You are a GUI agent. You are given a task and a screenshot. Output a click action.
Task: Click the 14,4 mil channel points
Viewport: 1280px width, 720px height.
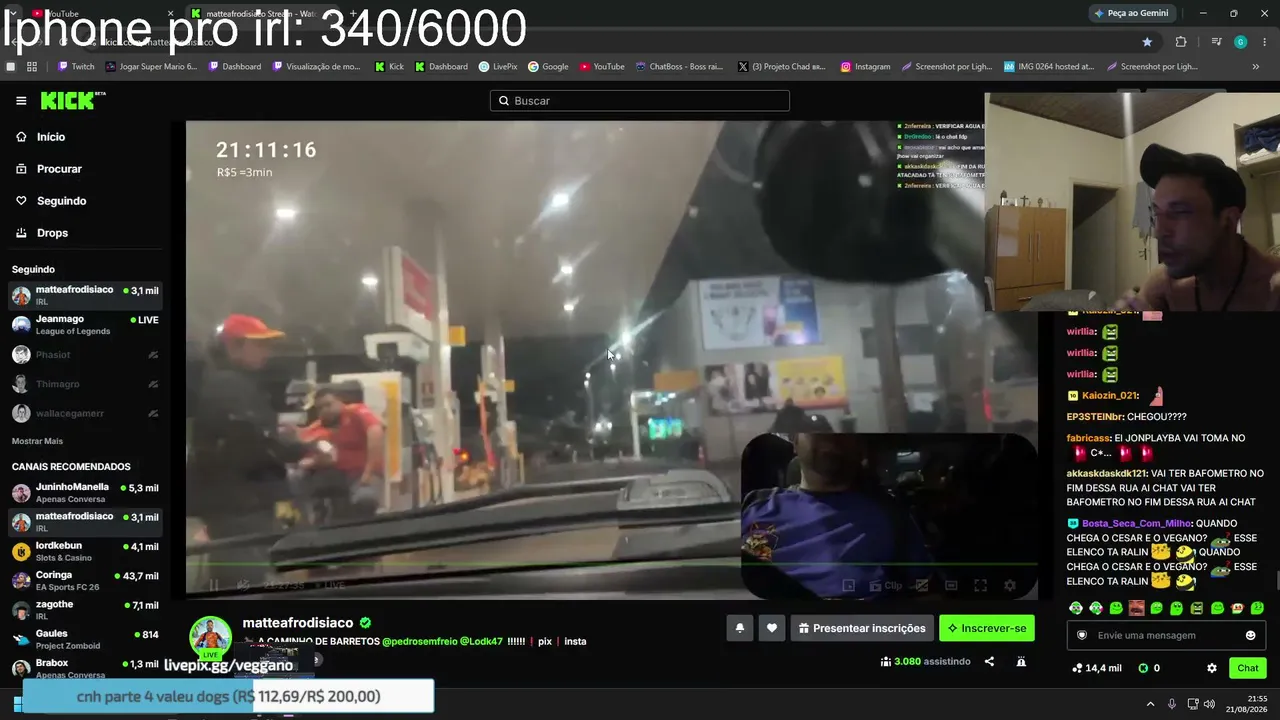(x=1096, y=668)
